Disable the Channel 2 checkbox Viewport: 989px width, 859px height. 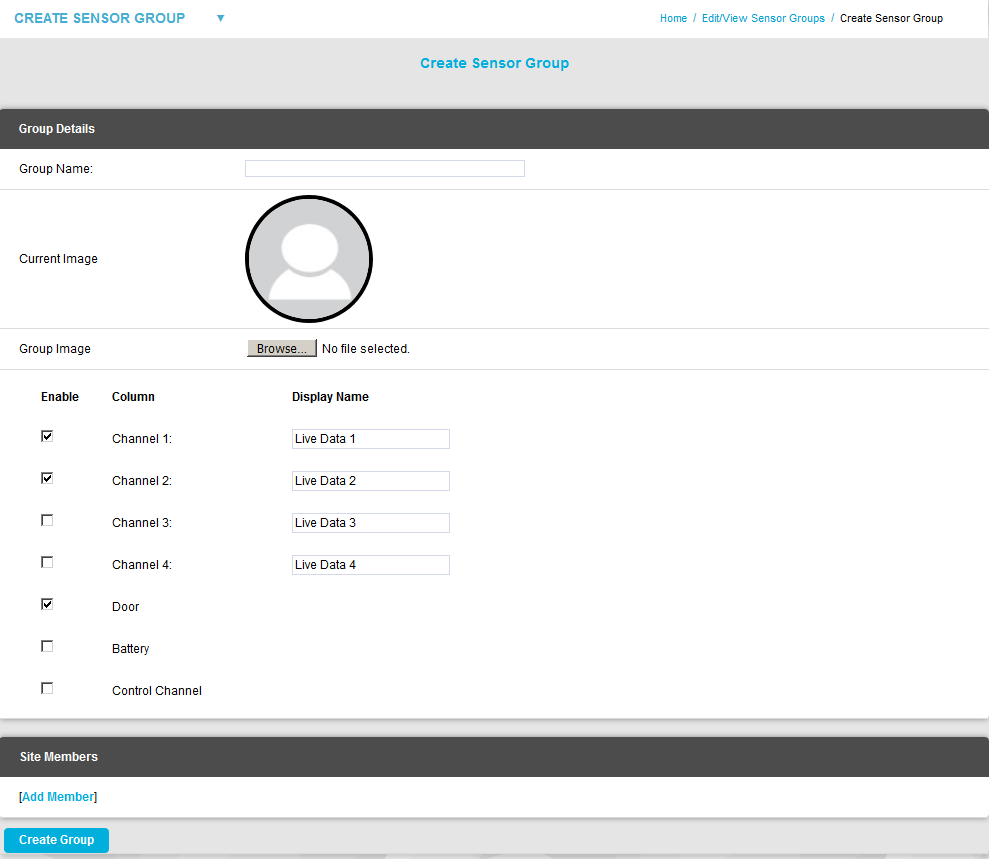point(46,478)
